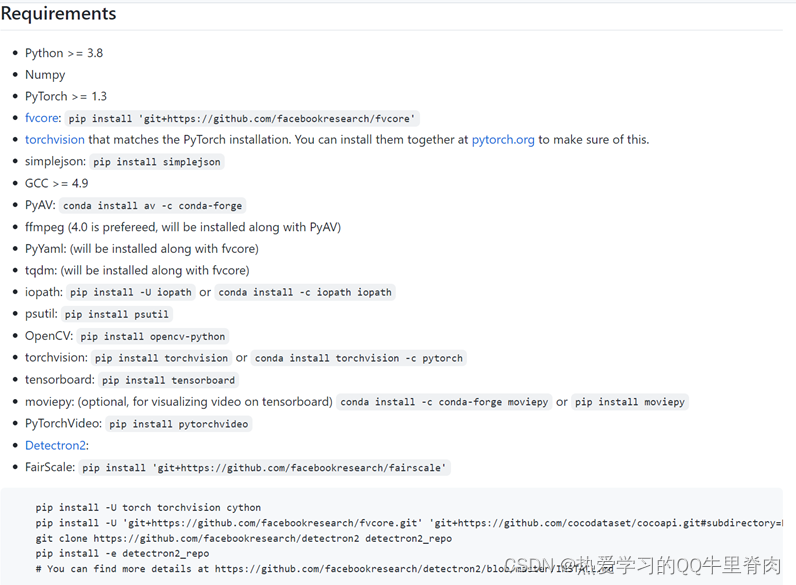The image size is (796, 585).
Task: Click the 'simplejson:' label
Action: pyautogui.click(x=55, y=161)
